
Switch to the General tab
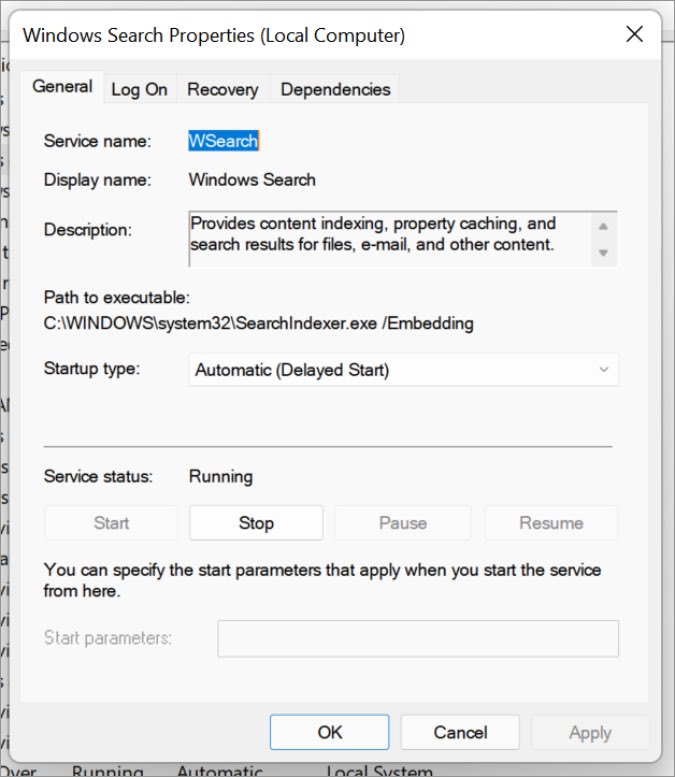(62, 87)
